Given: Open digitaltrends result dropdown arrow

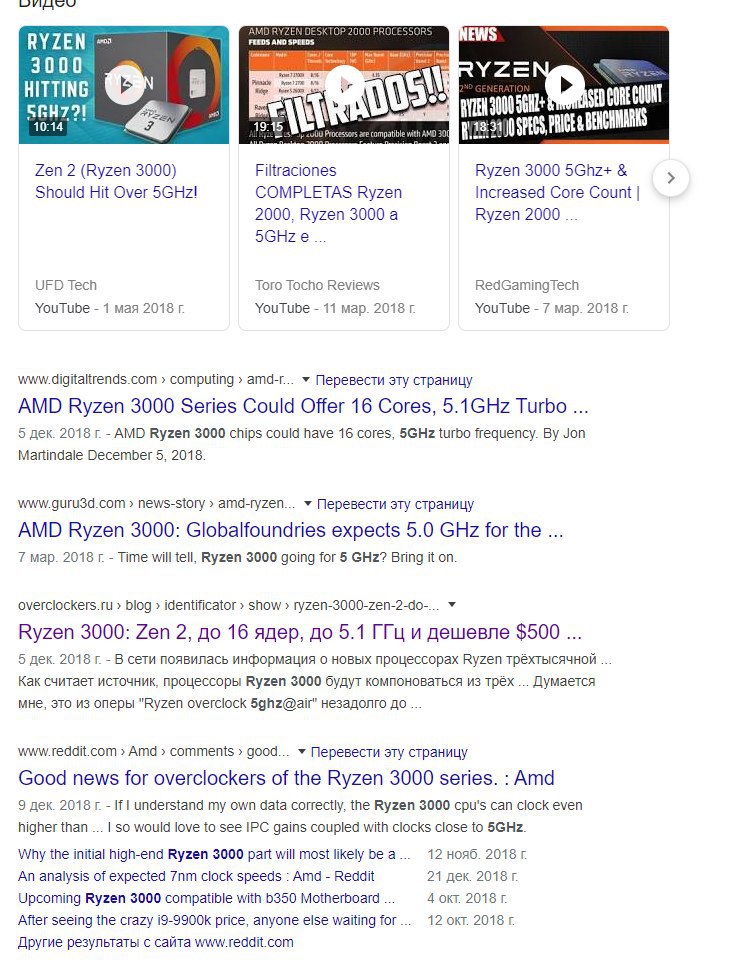Looking at the screenshot, I should tap(305, 379).
